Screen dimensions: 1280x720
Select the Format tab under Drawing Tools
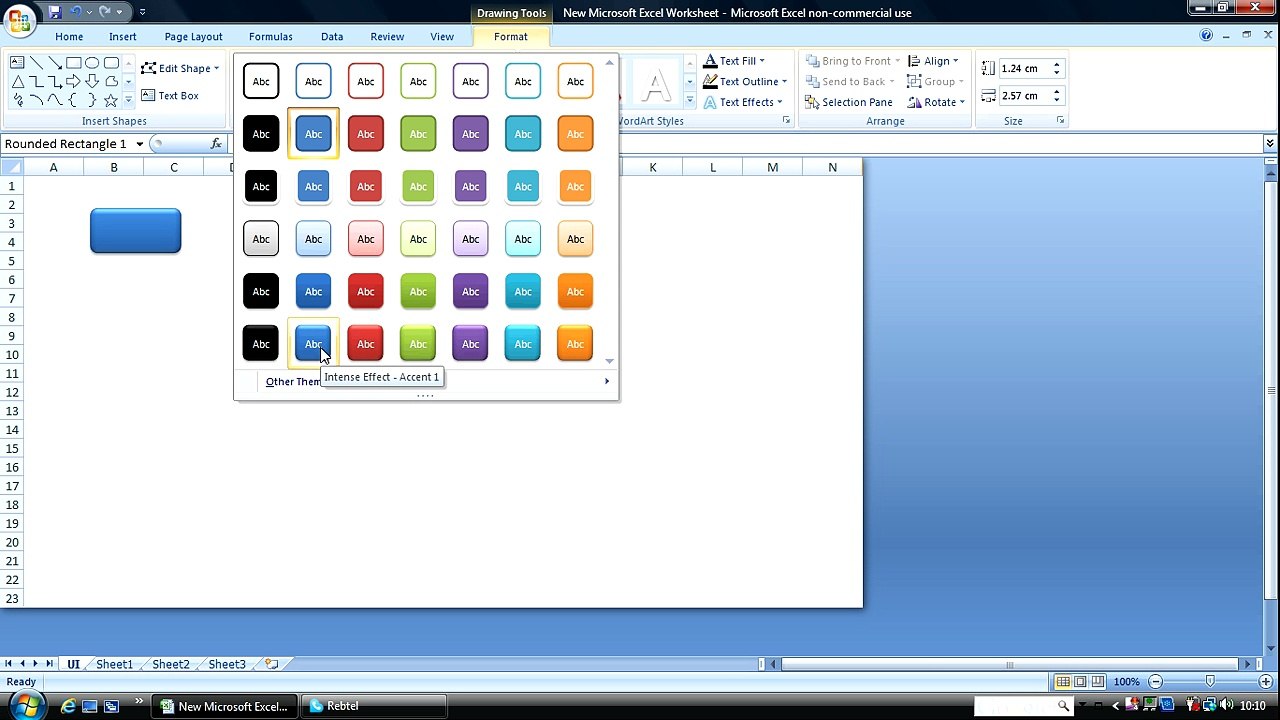[510, 36]
